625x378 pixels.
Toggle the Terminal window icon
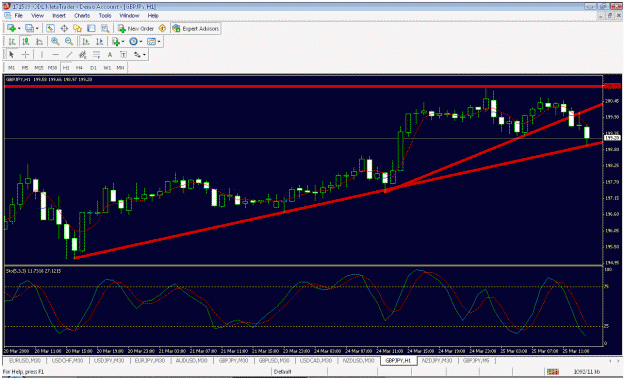[91, 28]
